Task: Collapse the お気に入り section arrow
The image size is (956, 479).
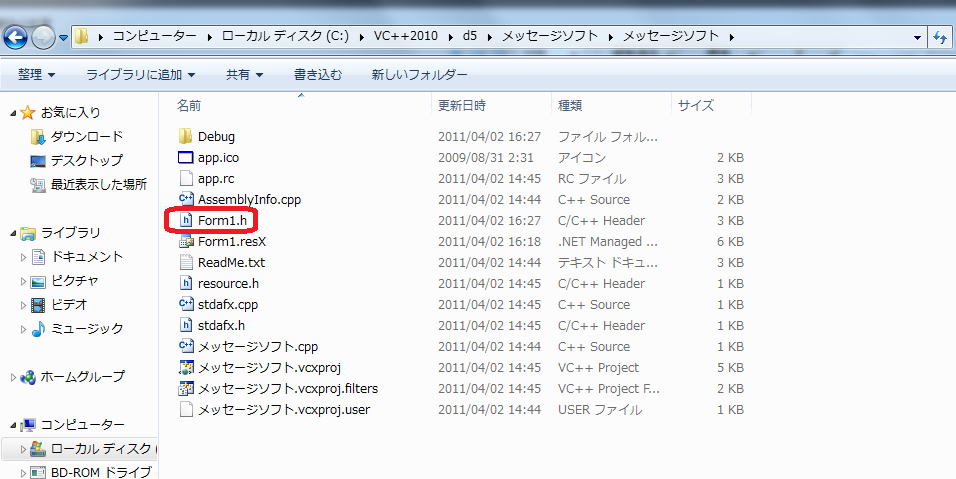Action: coord(13,113)
